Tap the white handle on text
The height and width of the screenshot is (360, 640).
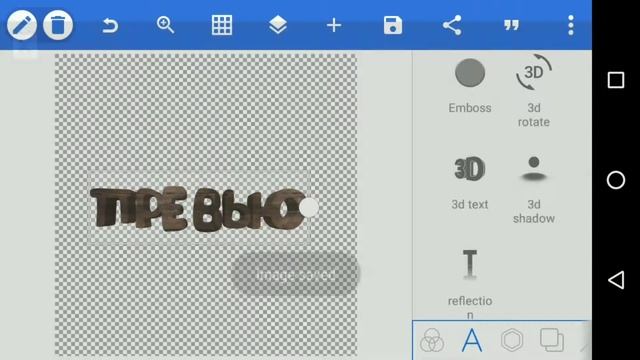pos(309,208)
